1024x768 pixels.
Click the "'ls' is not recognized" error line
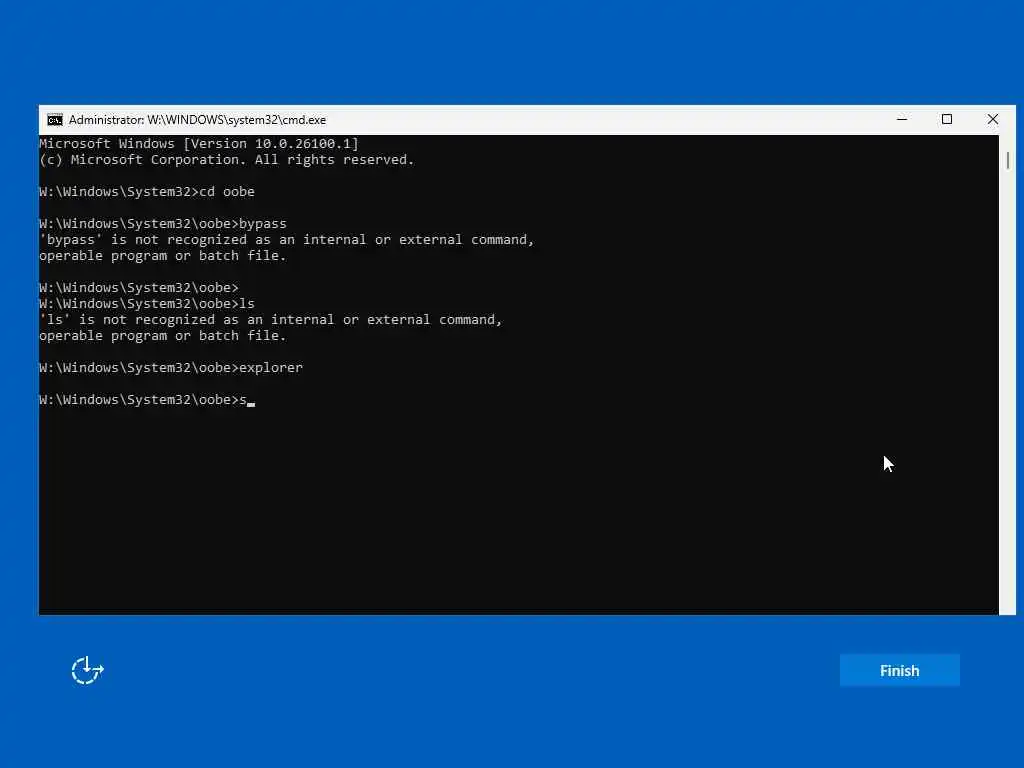270,320
